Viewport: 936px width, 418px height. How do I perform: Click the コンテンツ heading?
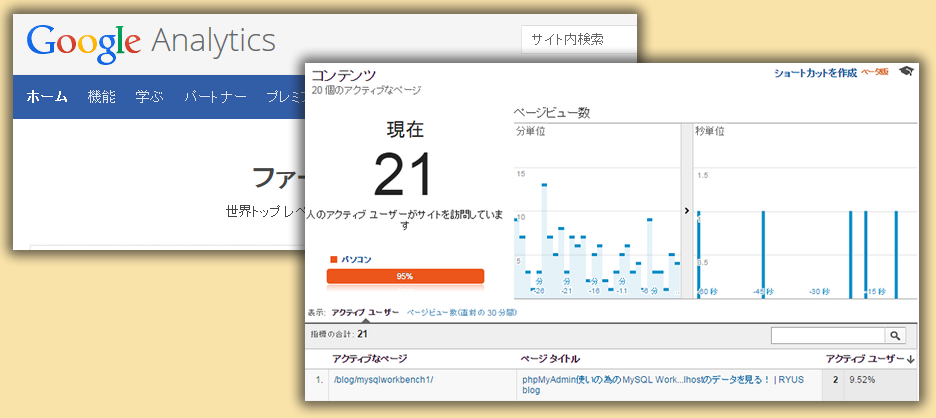(344, 75)
